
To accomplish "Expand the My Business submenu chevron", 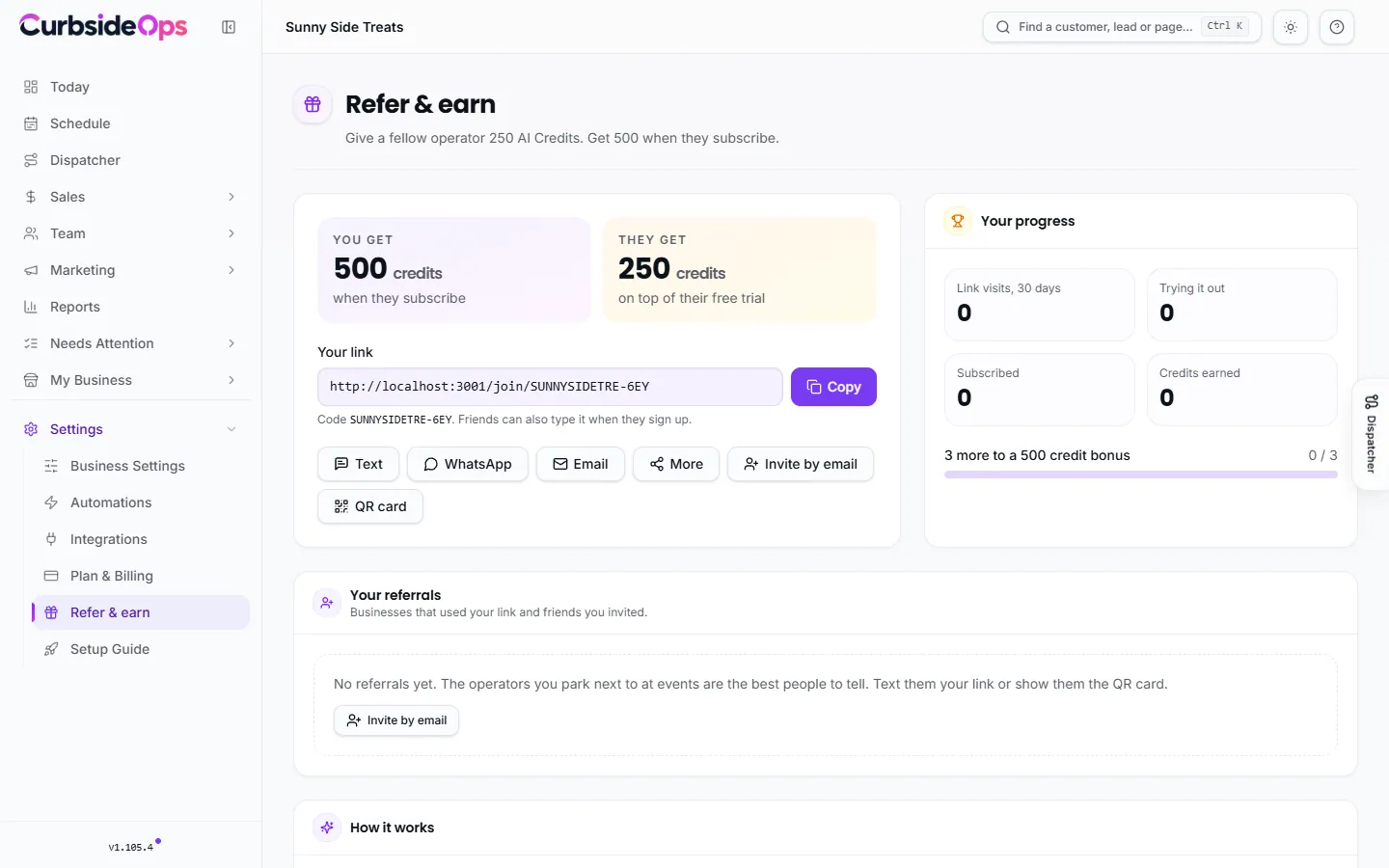I will tap(231, 380).
